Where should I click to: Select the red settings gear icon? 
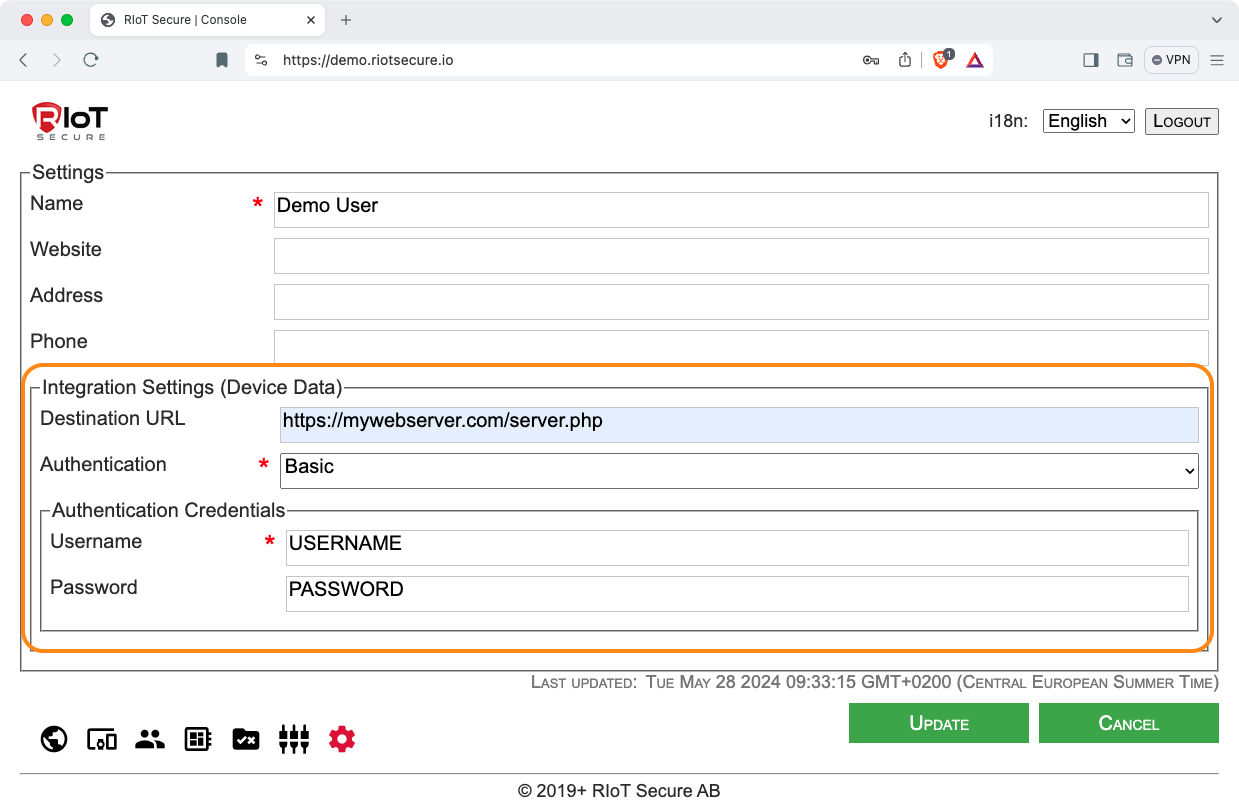342,739
